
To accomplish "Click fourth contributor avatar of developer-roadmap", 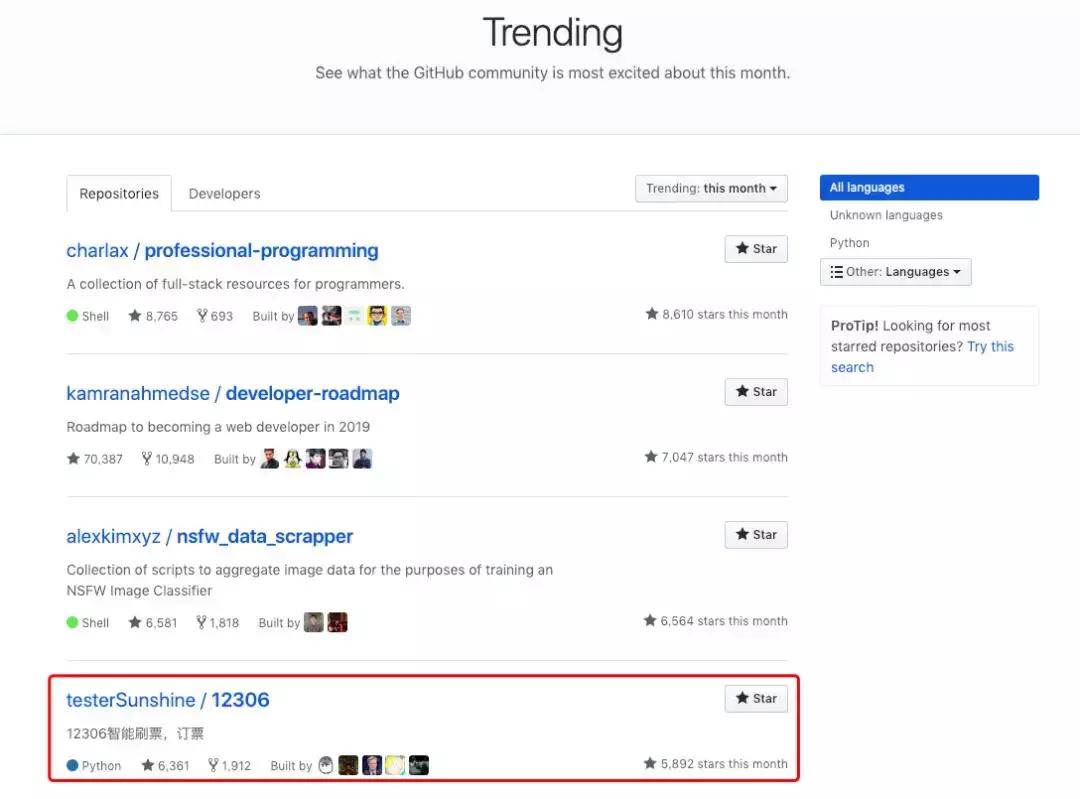I will click(x=339, y=459).
